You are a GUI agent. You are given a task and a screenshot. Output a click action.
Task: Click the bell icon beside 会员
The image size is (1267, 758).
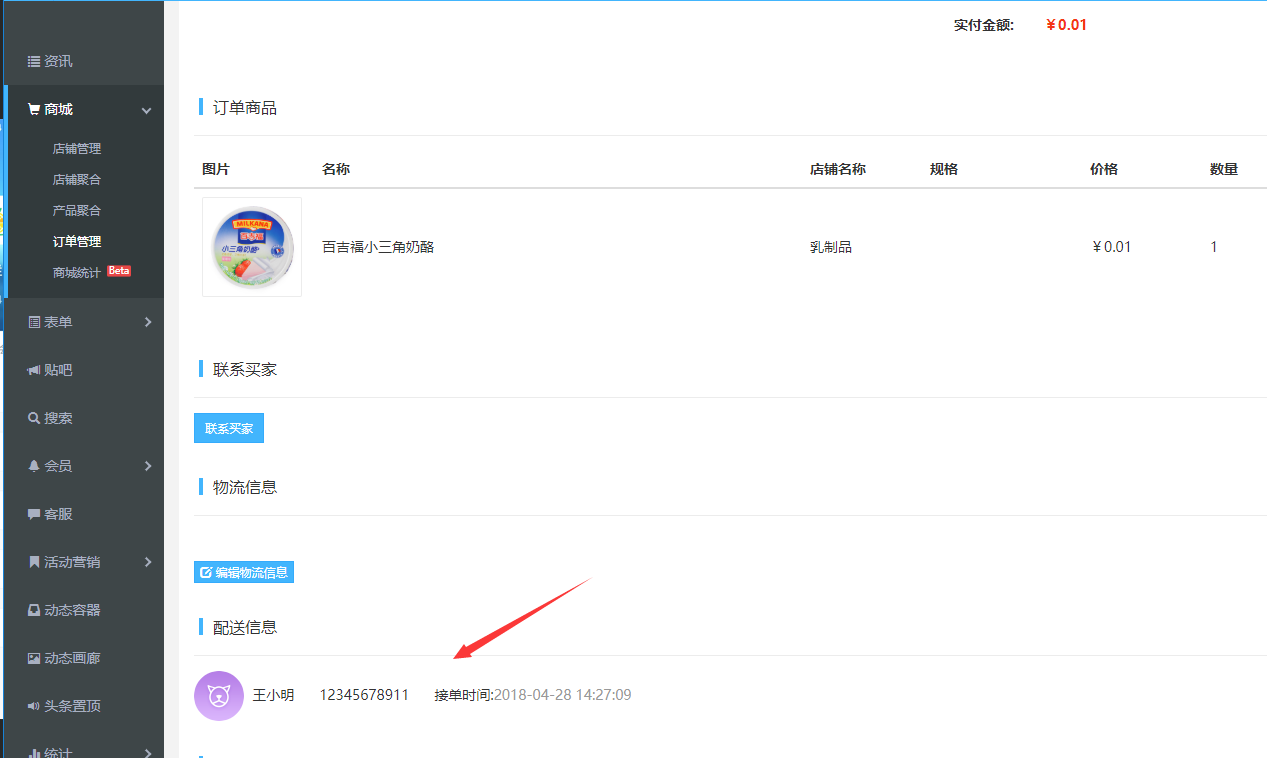[34, 466]
